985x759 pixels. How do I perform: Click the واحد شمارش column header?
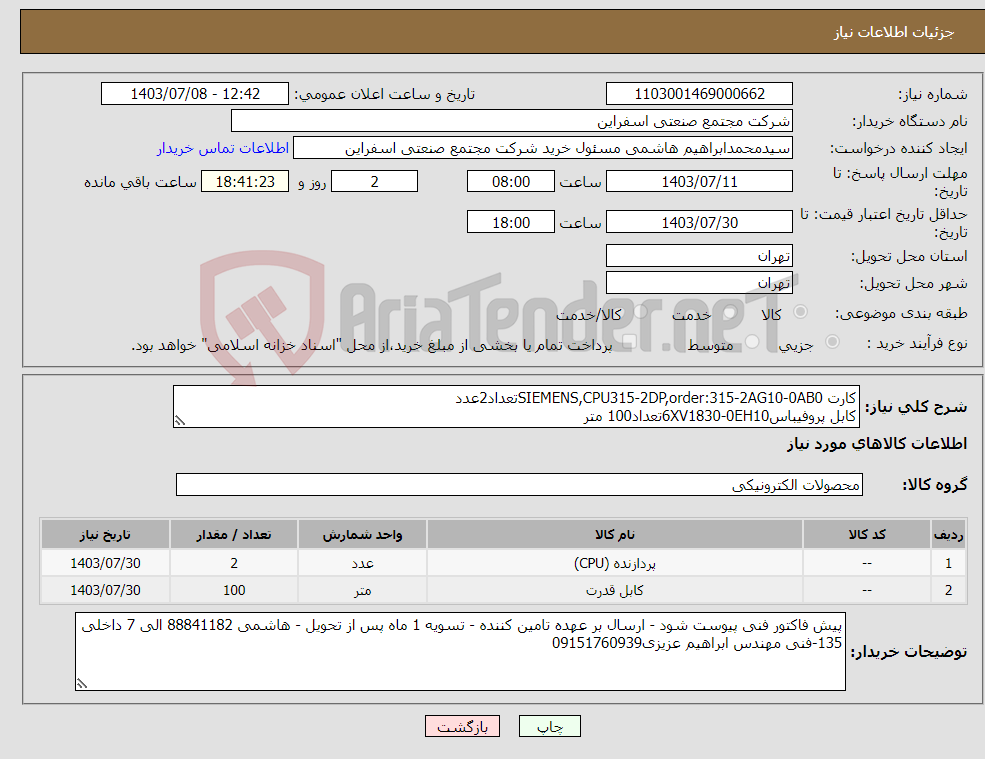[x=362, y=534]
